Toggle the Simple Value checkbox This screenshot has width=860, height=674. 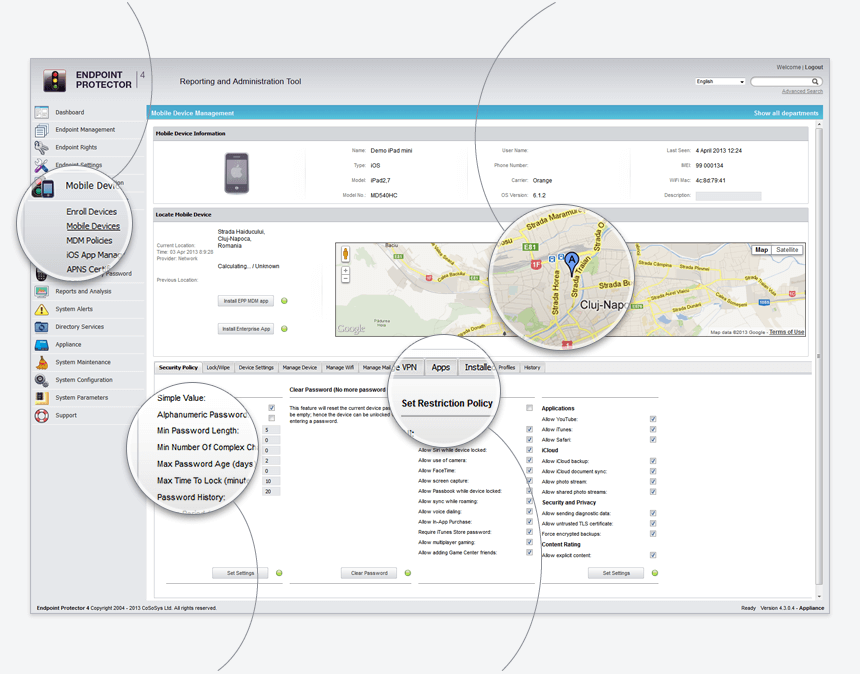click(x=271, y=407)
